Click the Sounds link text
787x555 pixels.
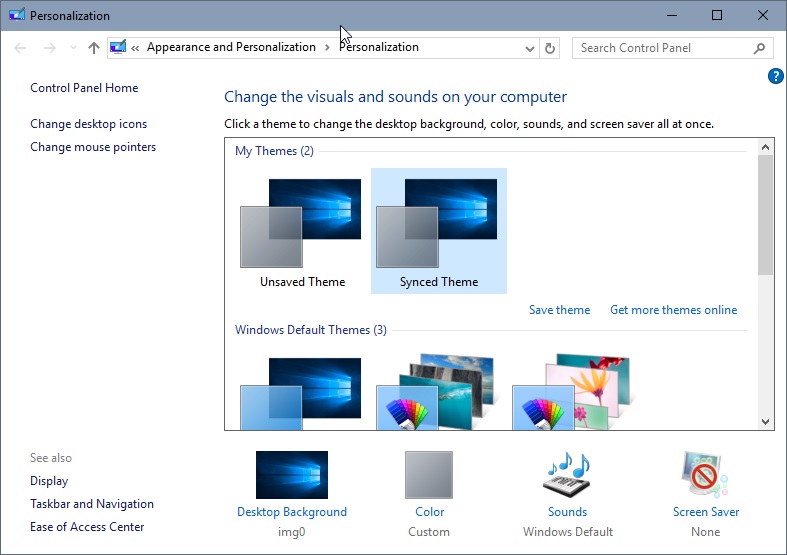568,512
